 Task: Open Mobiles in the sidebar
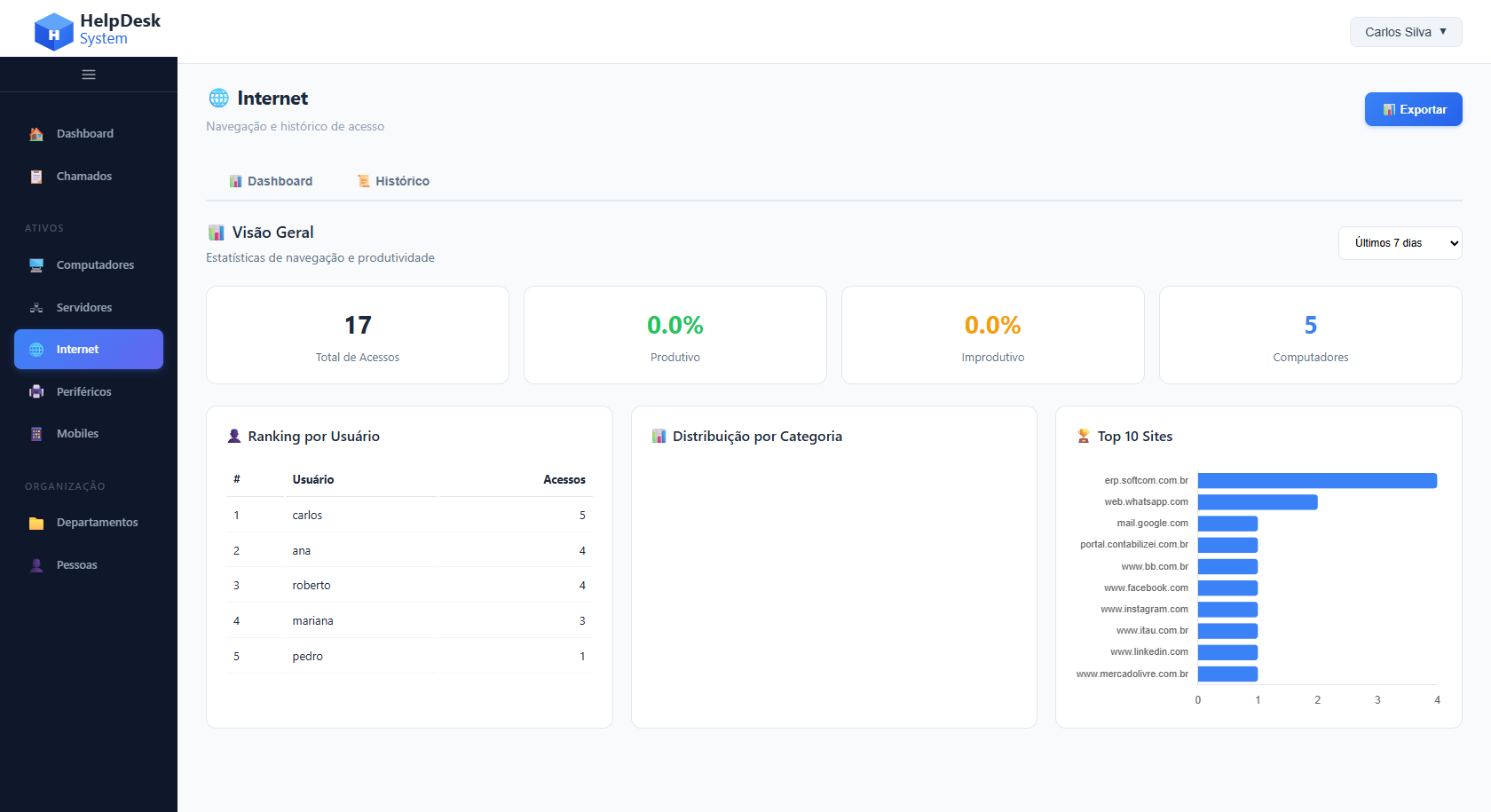pyautogui.click(x=77, y=434)
